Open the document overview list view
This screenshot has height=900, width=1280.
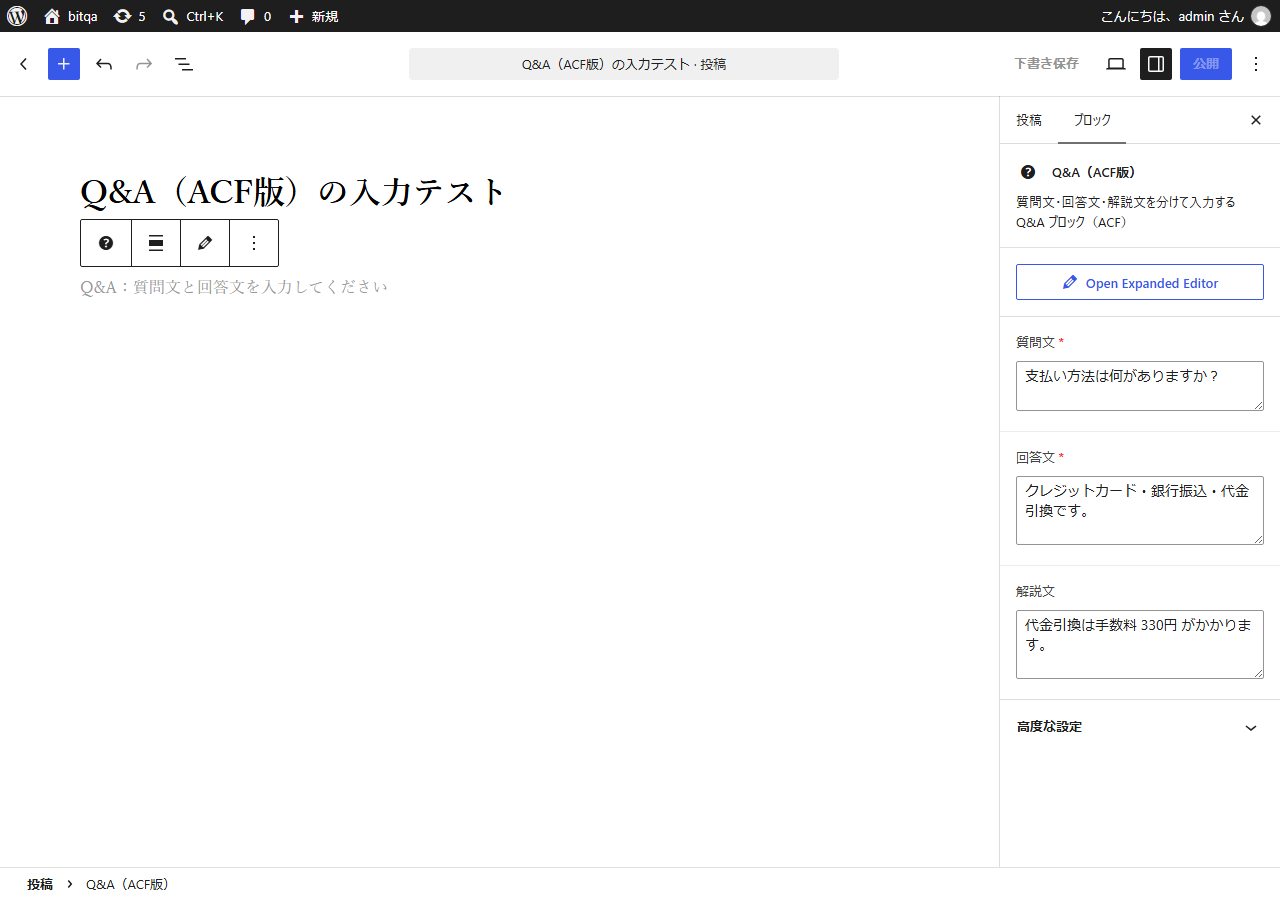pos(184,64)
